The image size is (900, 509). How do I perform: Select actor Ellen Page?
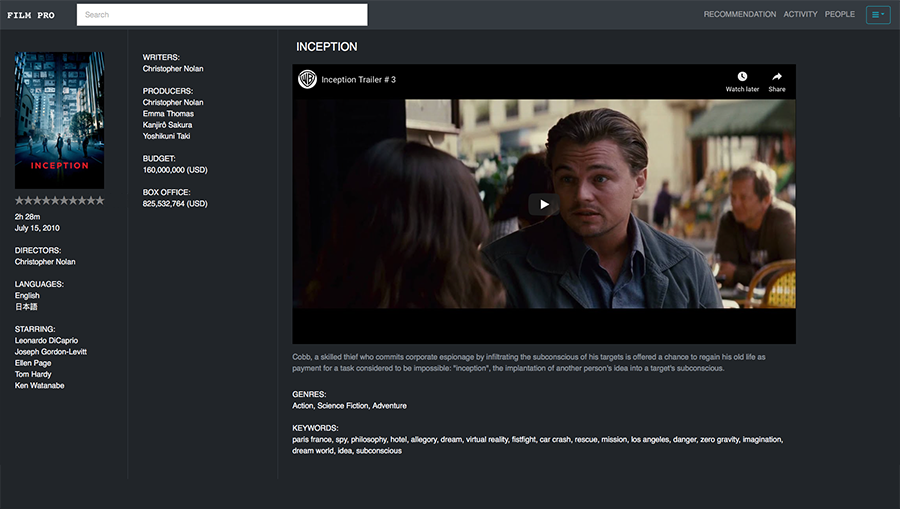pos(33,363)
